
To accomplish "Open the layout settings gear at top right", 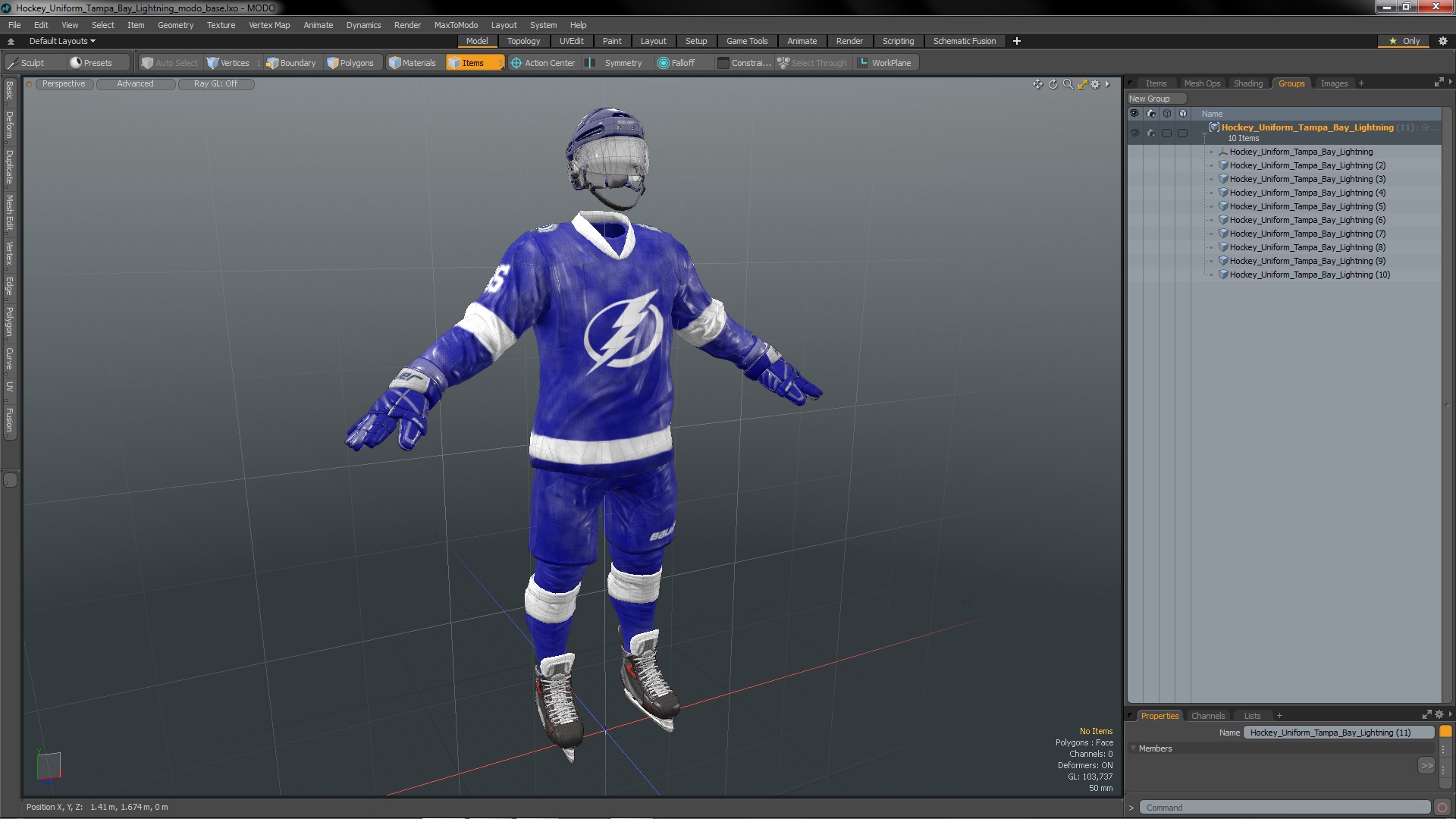I will pyautogui.click(x=1442, y=41).
